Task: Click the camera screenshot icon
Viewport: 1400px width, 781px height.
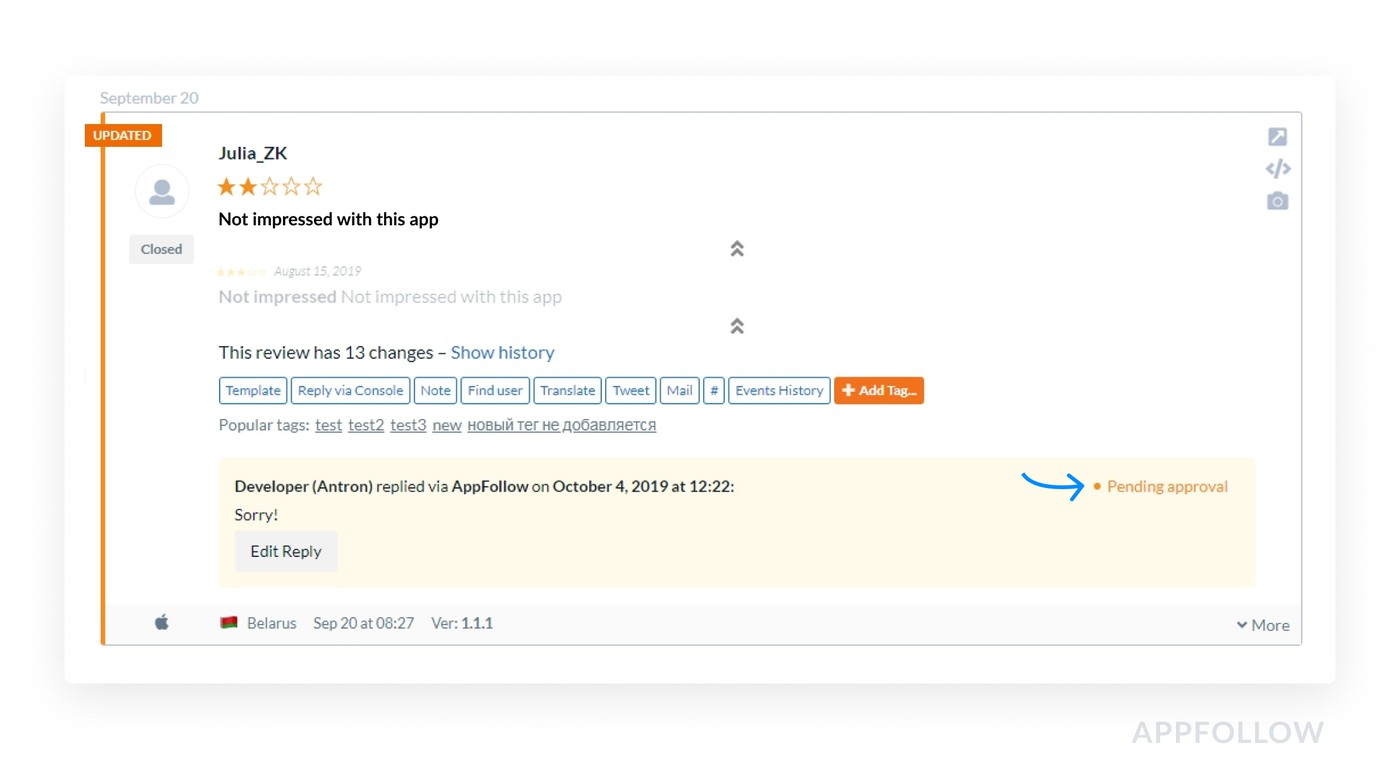Action: click(1277, 201)
